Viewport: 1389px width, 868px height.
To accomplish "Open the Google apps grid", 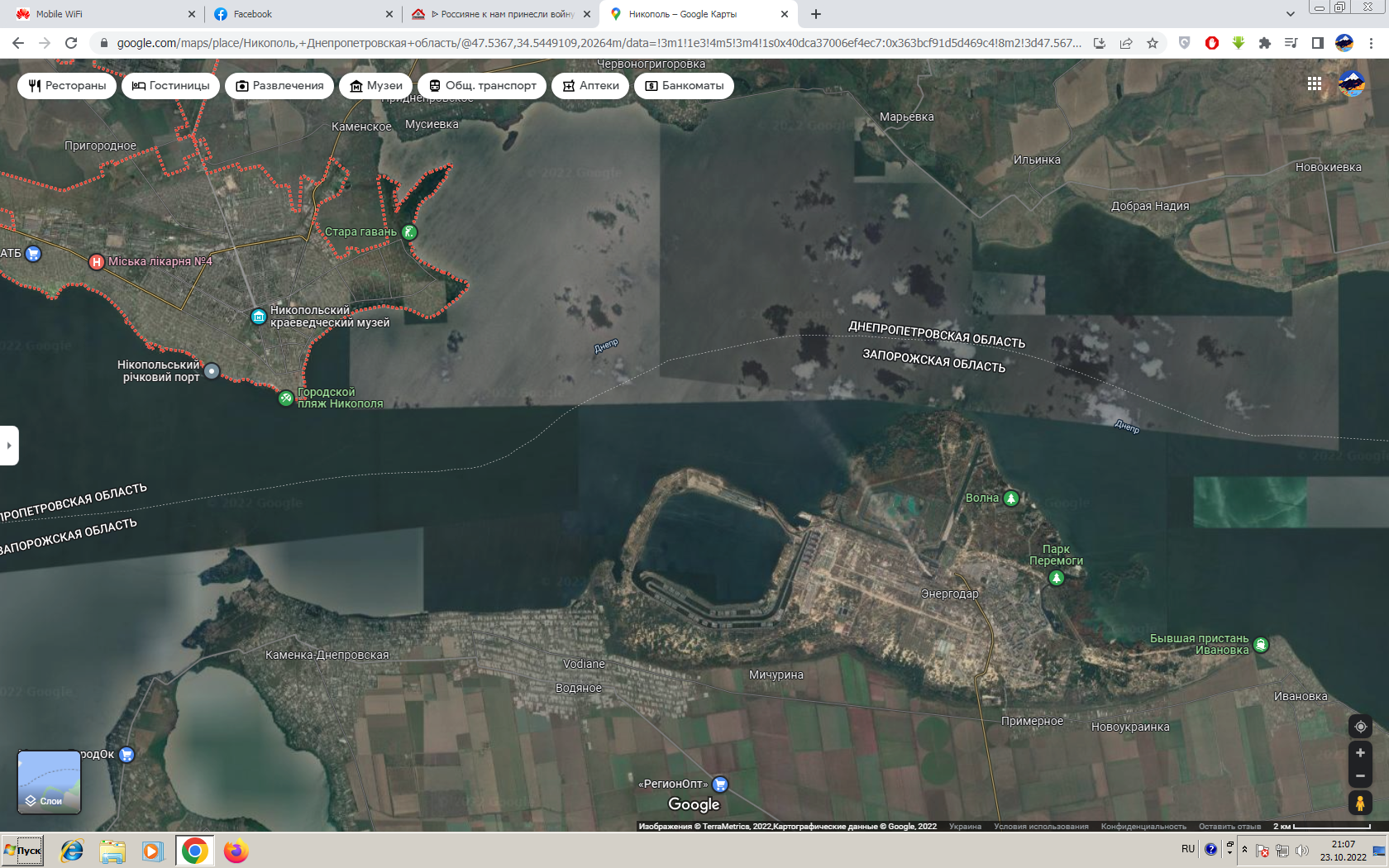I will [x=1314, y=84].
